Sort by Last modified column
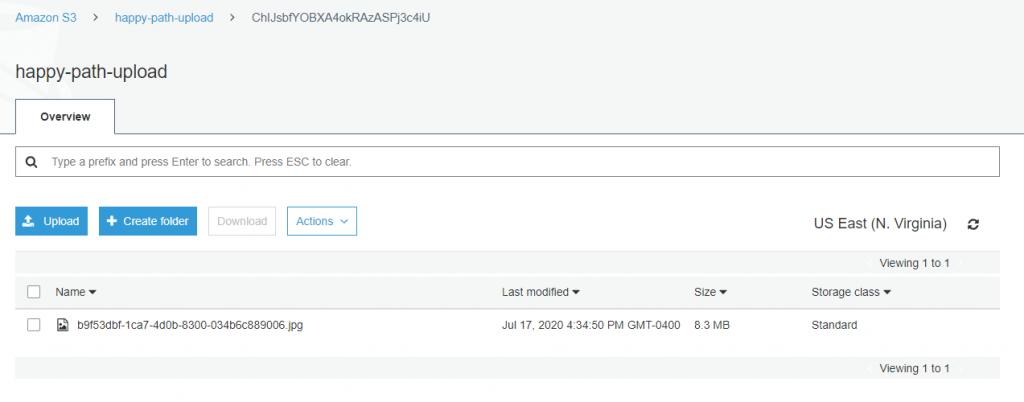This screenshot has height=402, width=1024. 541,292
